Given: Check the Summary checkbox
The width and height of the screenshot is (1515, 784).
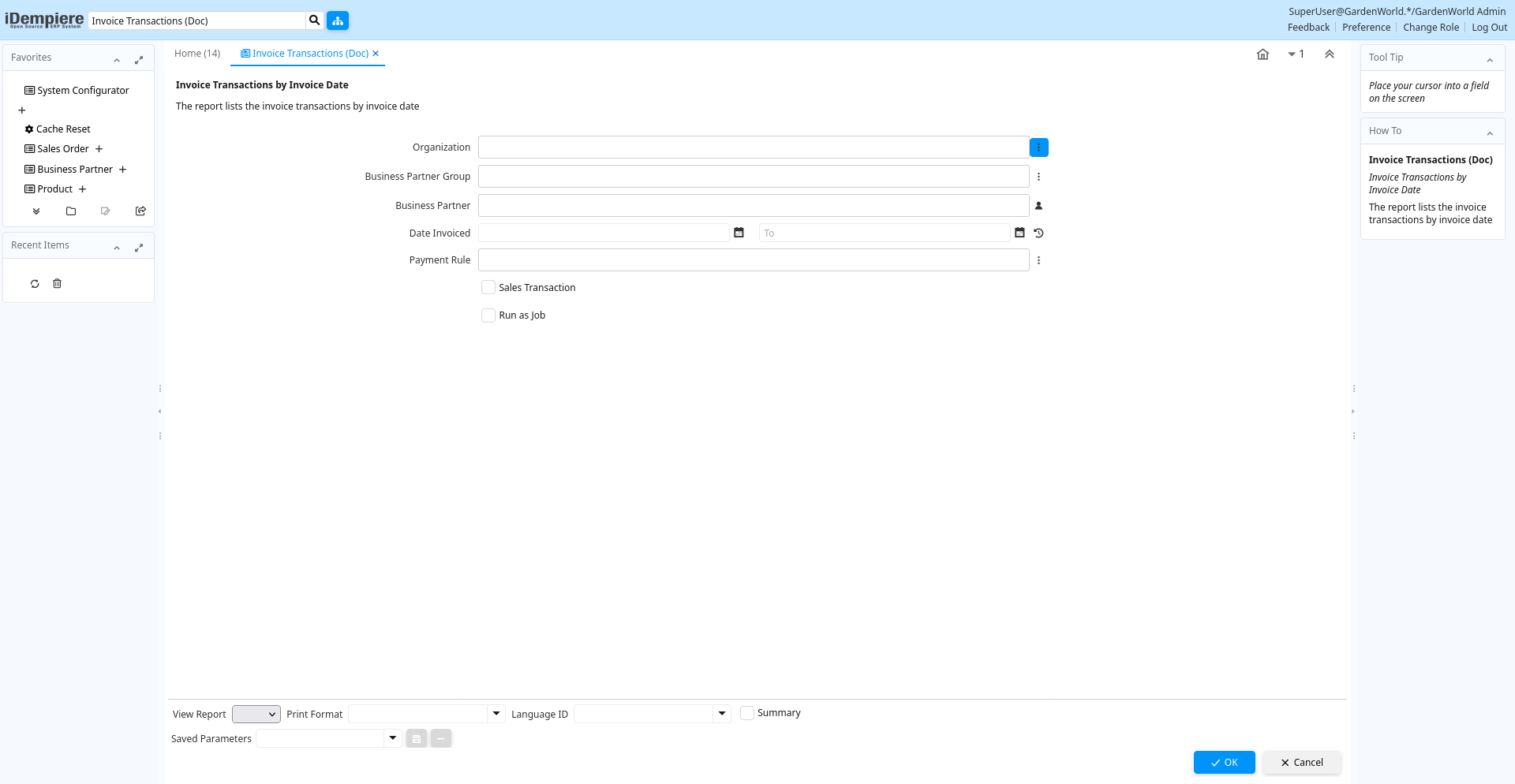Looking at the screenshot, I should pos(747,713).
